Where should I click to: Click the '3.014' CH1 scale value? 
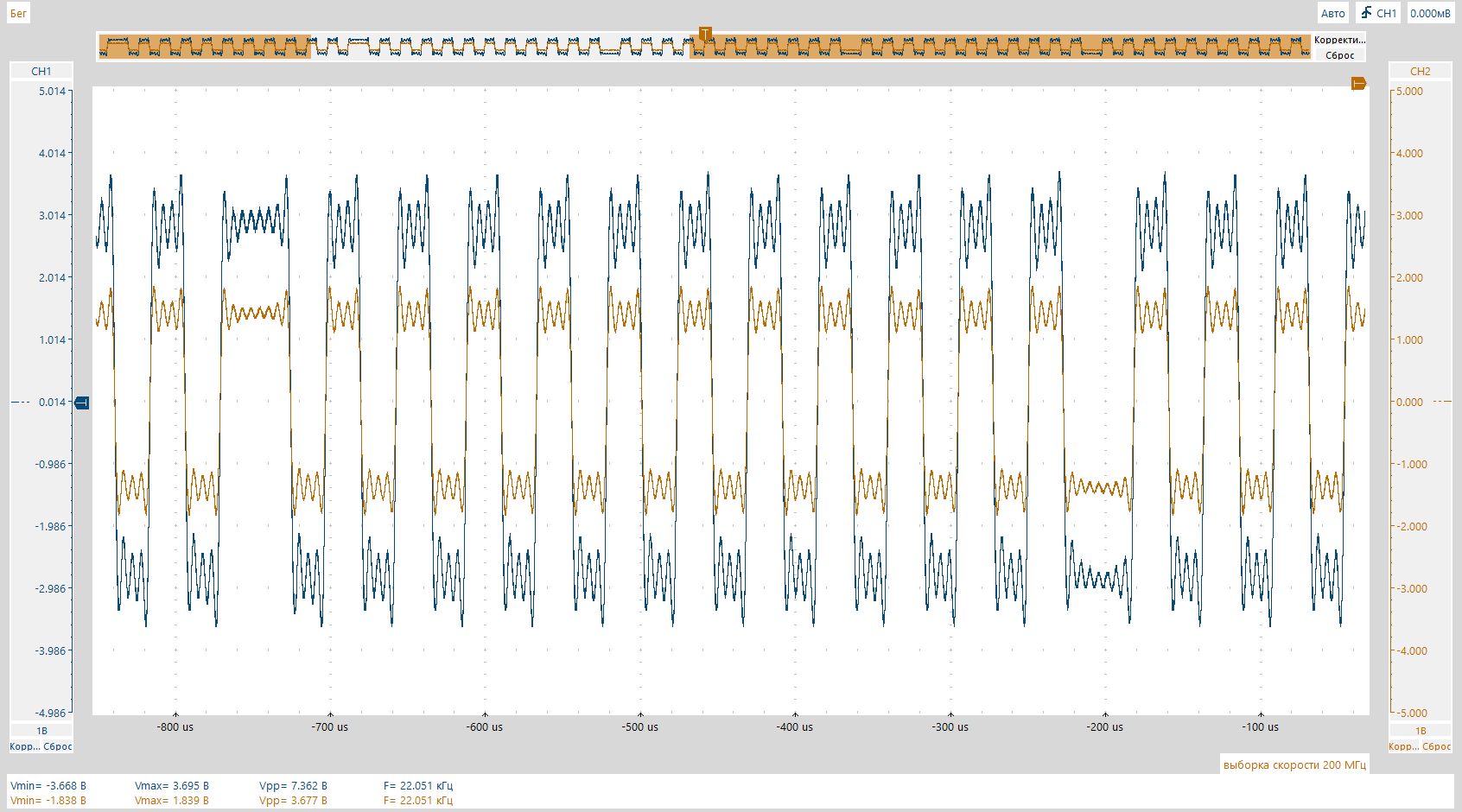(52, 215)
